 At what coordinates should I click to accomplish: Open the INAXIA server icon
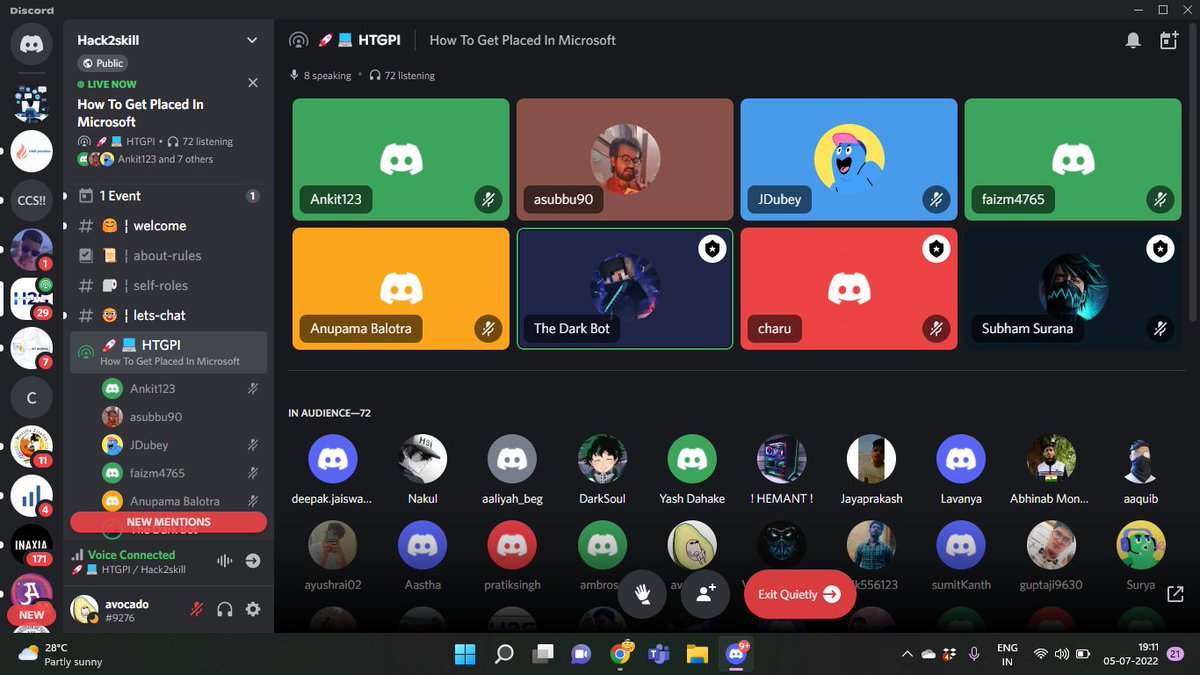(x=31, y=545)
